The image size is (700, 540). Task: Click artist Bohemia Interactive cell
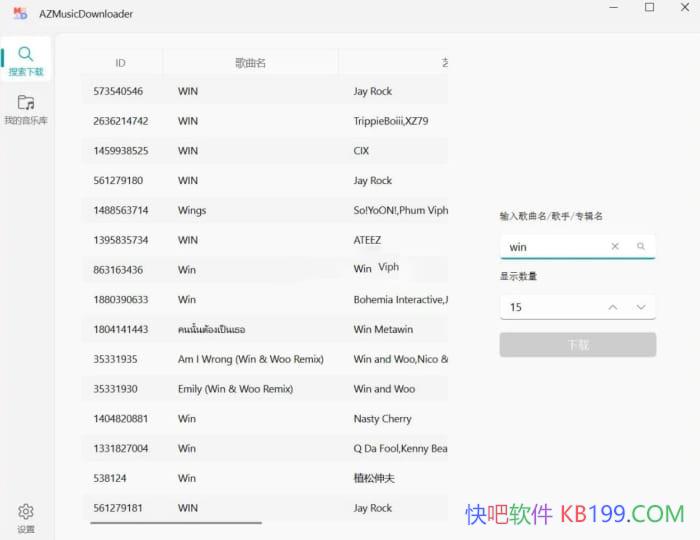coord(400,299)
